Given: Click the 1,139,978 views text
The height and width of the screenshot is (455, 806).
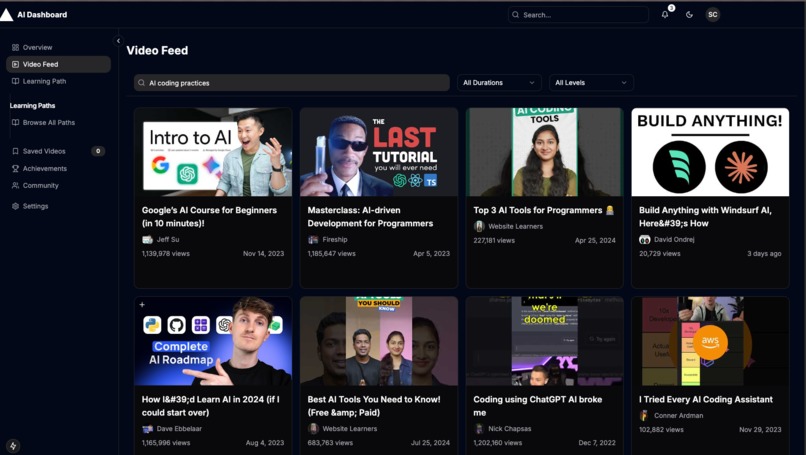Looking at the screenshot, I should (166, 253).
